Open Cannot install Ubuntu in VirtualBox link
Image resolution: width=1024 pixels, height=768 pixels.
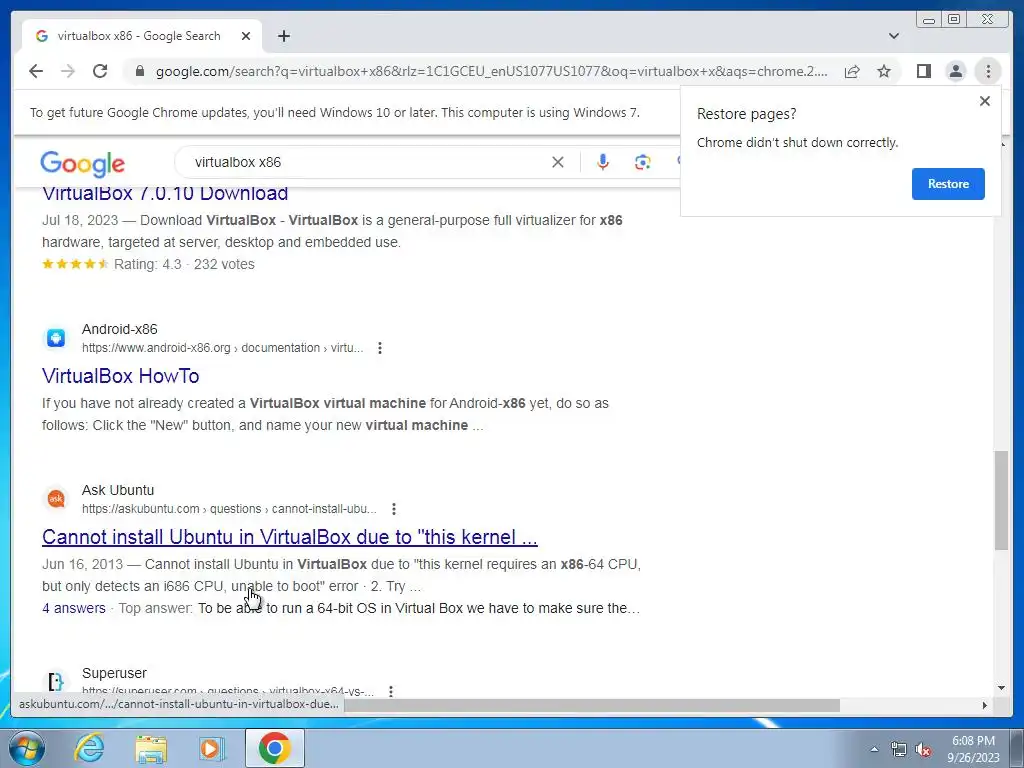tap(290, 537)
